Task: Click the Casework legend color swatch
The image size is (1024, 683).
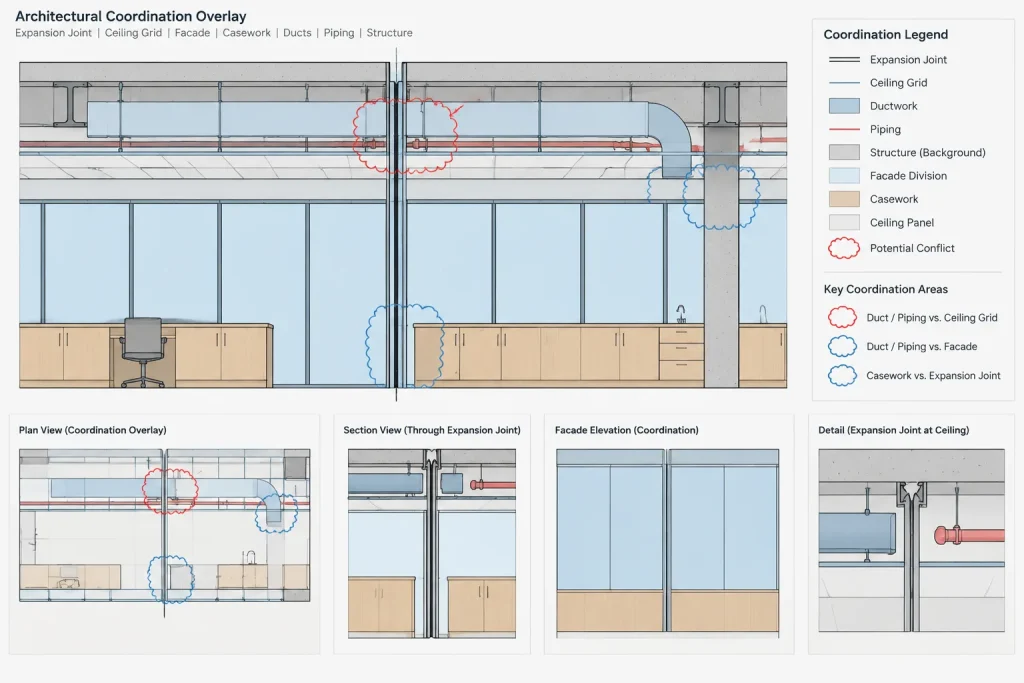Action: click(x=844, y=199)
